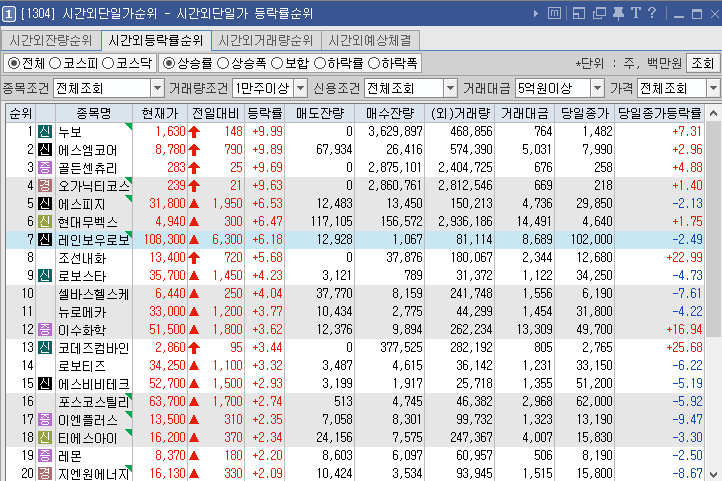Click the 증 badge next to 골든센츄리

click(x=45, y=168)
